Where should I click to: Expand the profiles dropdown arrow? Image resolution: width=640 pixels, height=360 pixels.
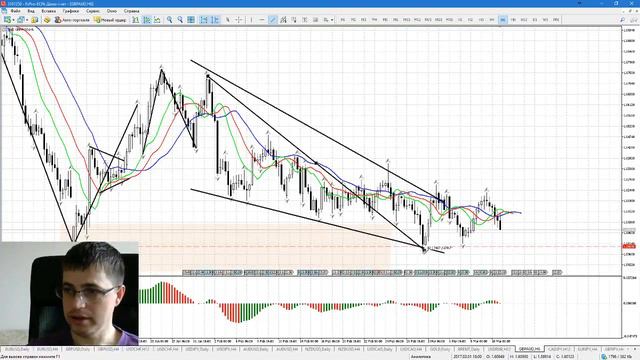click(x=27, y=20)
